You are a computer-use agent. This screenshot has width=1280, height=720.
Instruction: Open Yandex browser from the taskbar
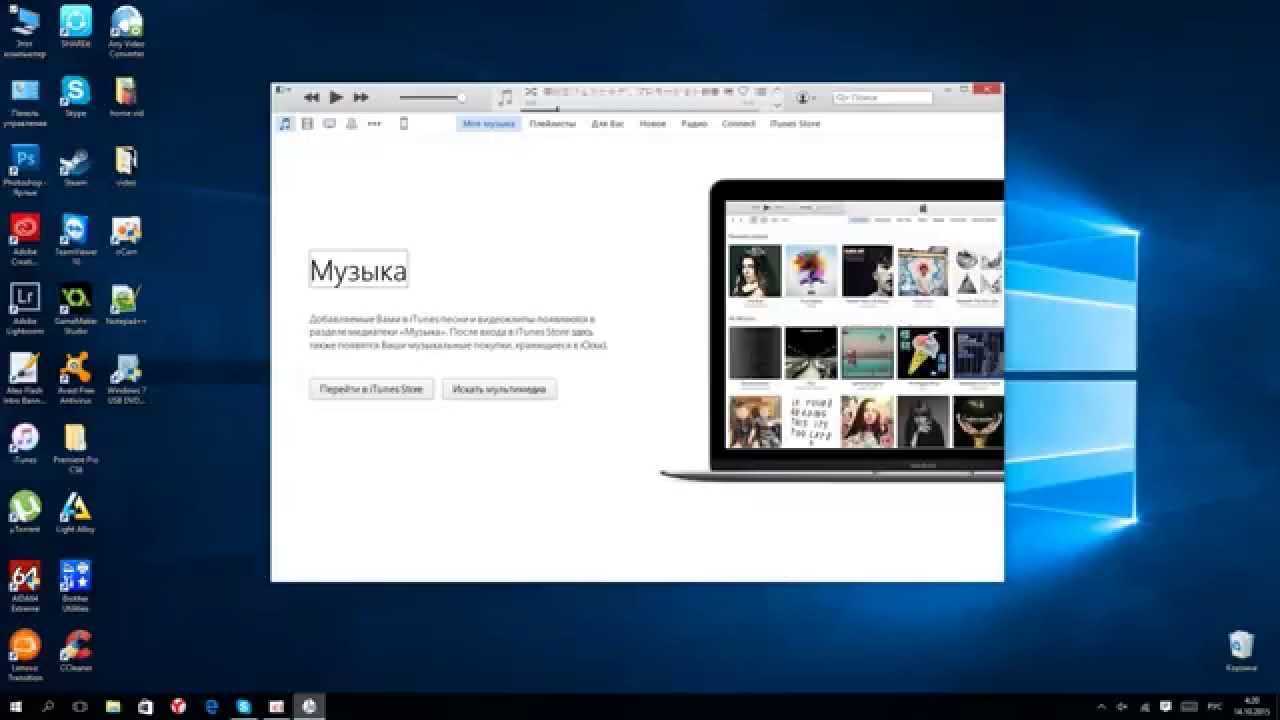point(178,706)
